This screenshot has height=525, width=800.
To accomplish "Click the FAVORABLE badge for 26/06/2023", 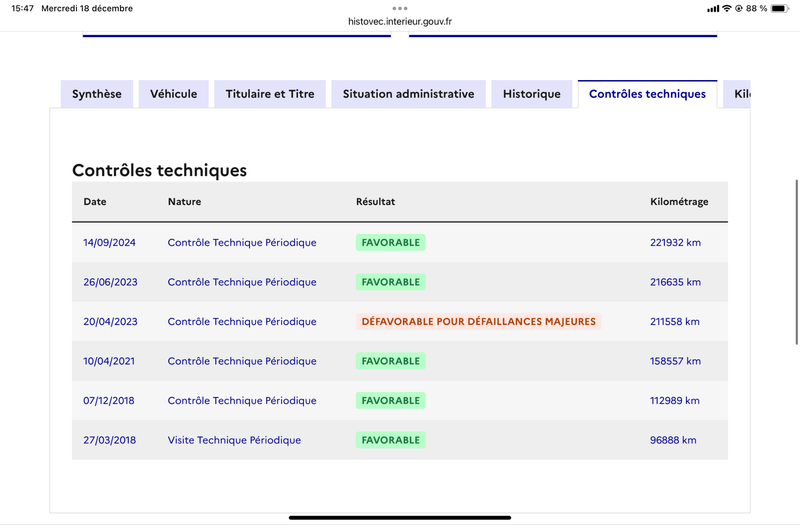I will point(391,282).
